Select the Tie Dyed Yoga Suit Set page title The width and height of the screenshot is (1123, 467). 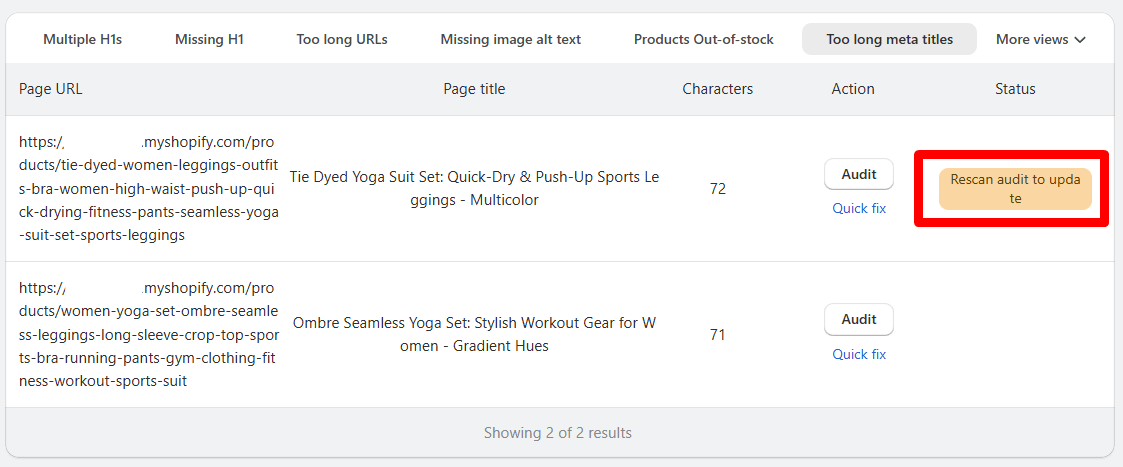coord(474,188)
